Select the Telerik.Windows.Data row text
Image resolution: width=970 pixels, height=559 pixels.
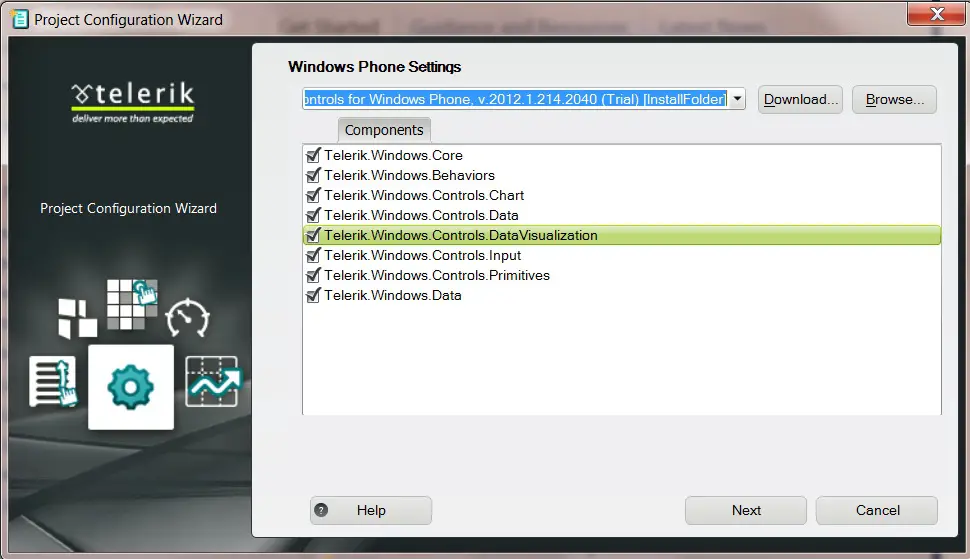(x=393, y=295)
